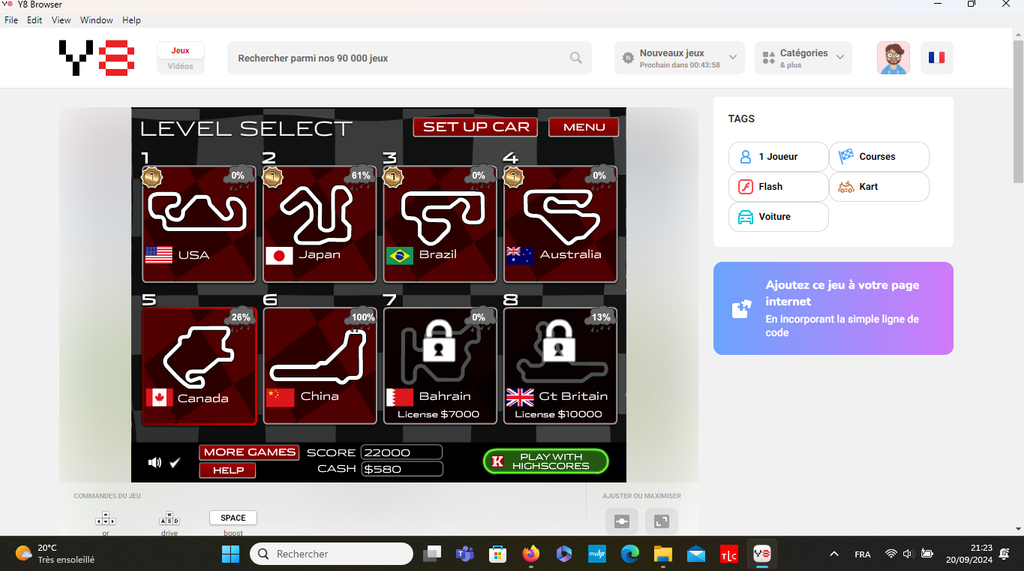Screen dimensions: 1024x571
Task: Open Microsoft Teams from taskbar
Action: point(464,554)
